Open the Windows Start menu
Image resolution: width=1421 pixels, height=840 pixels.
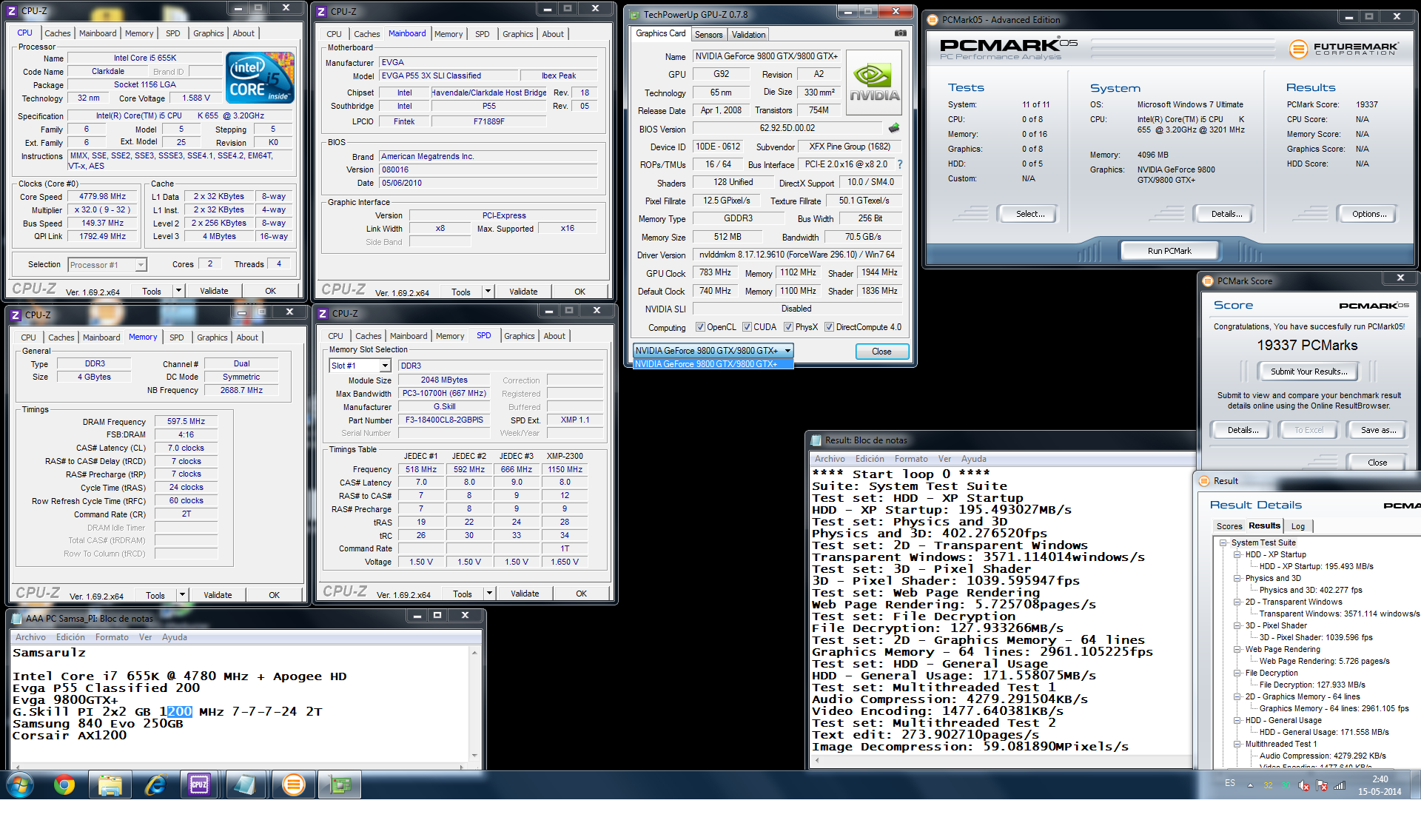(20, 784)
